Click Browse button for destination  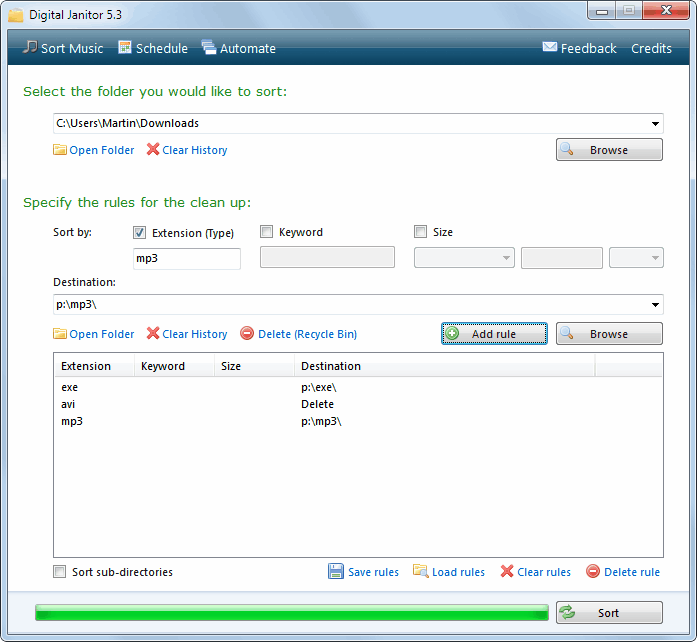coord(609,334)
